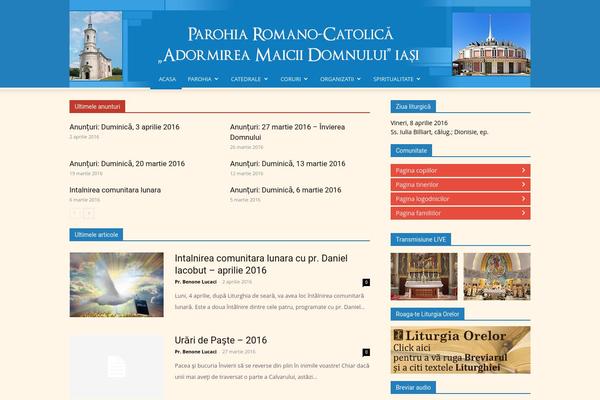Expand the CATEDRALE dropdown menu
Image resolution: width=600 pixels, height=400 pixels.
tap(248, 78)
